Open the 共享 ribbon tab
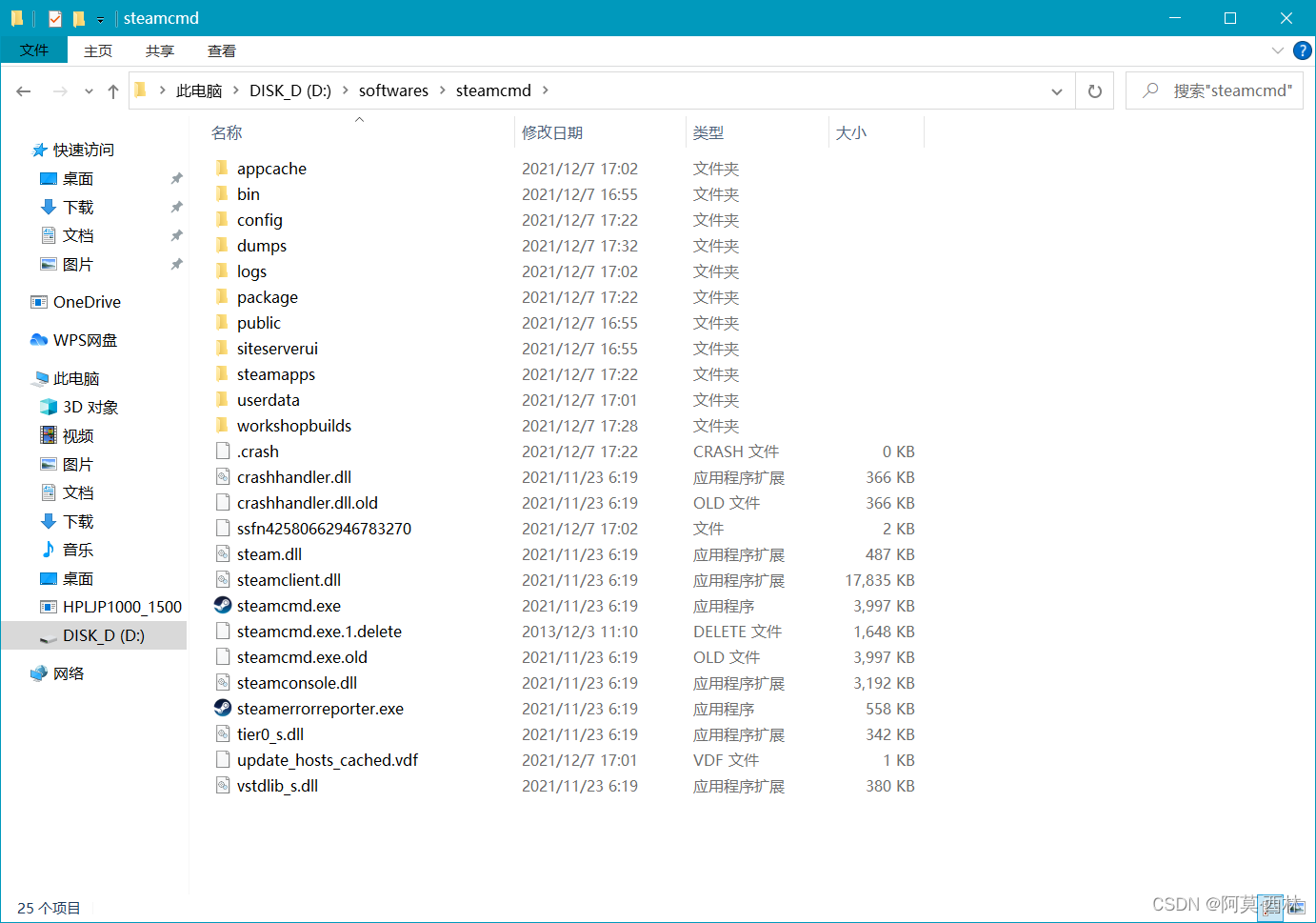This screenshot has width=1316, height=923. 160,50
